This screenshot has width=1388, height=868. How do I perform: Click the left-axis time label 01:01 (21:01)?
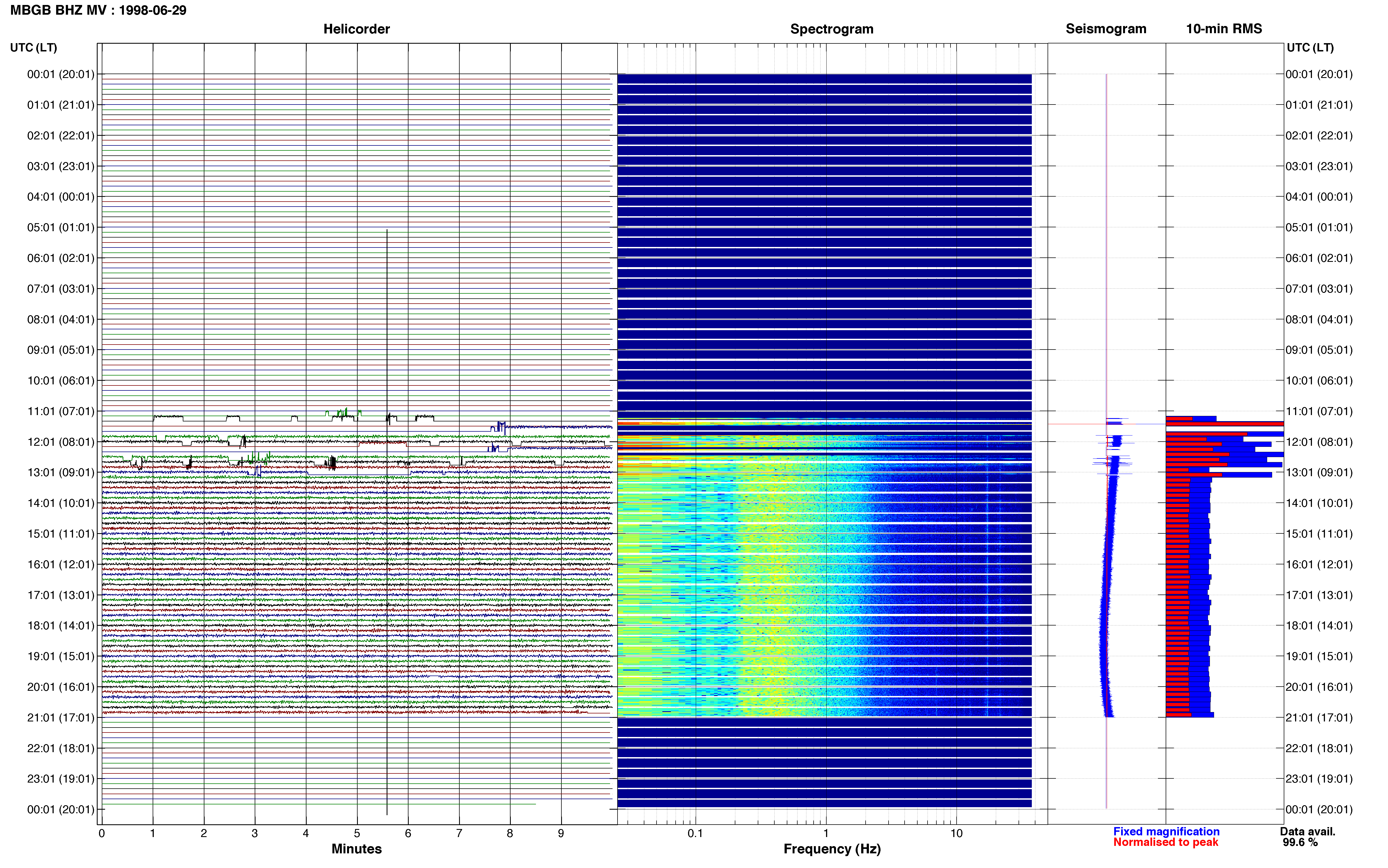61,105
